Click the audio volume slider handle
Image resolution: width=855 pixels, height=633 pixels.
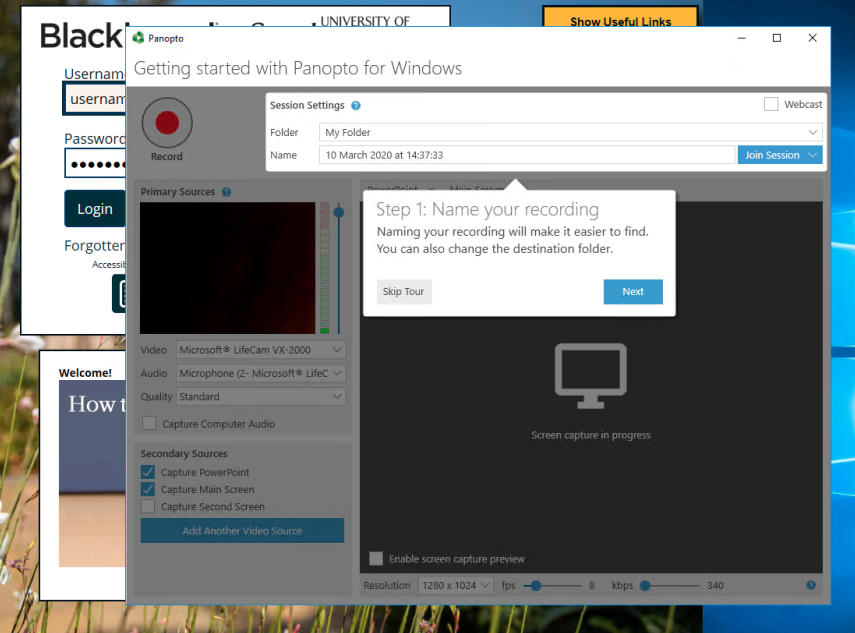[x=339, y=212]
